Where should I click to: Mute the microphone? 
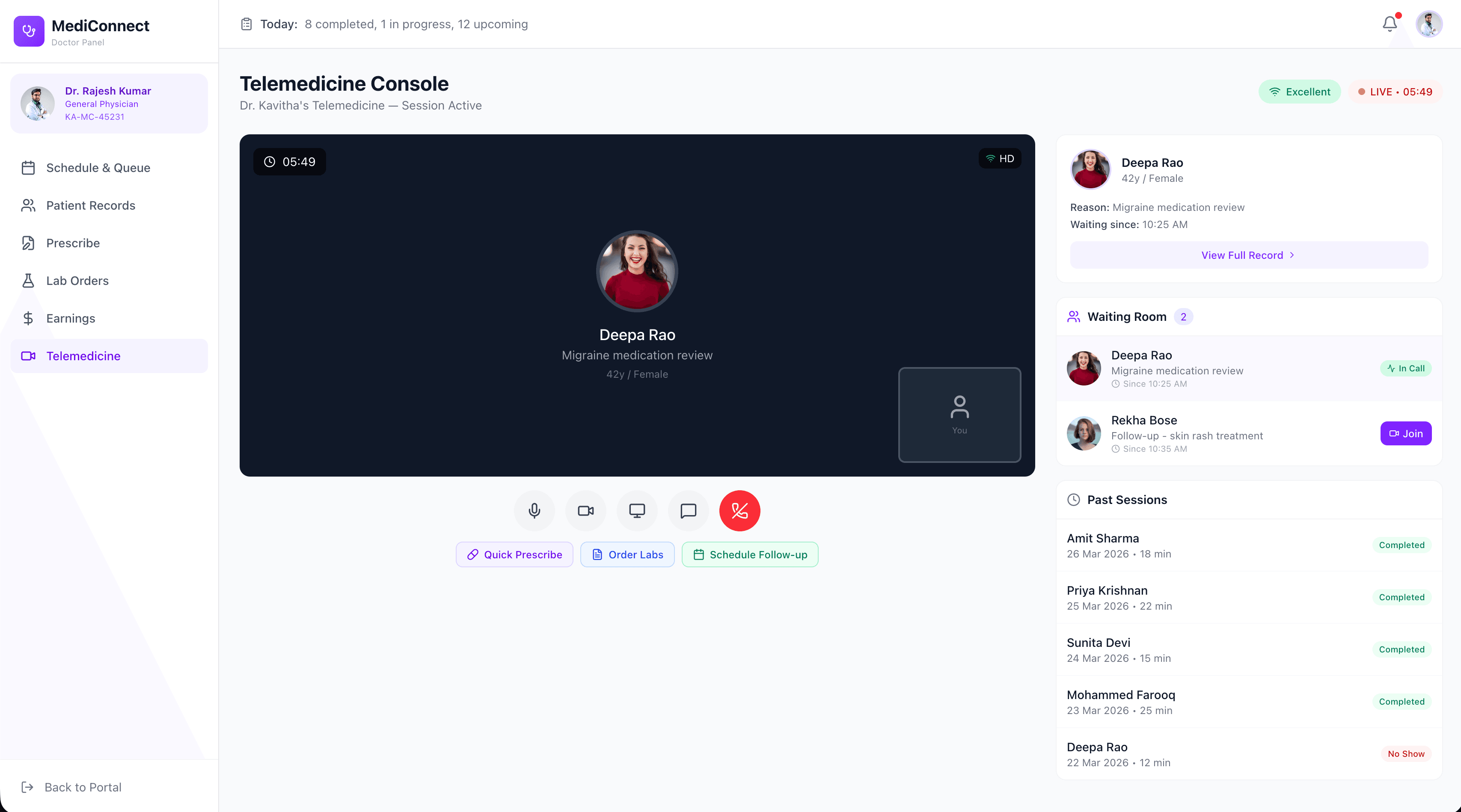[534, 510]
